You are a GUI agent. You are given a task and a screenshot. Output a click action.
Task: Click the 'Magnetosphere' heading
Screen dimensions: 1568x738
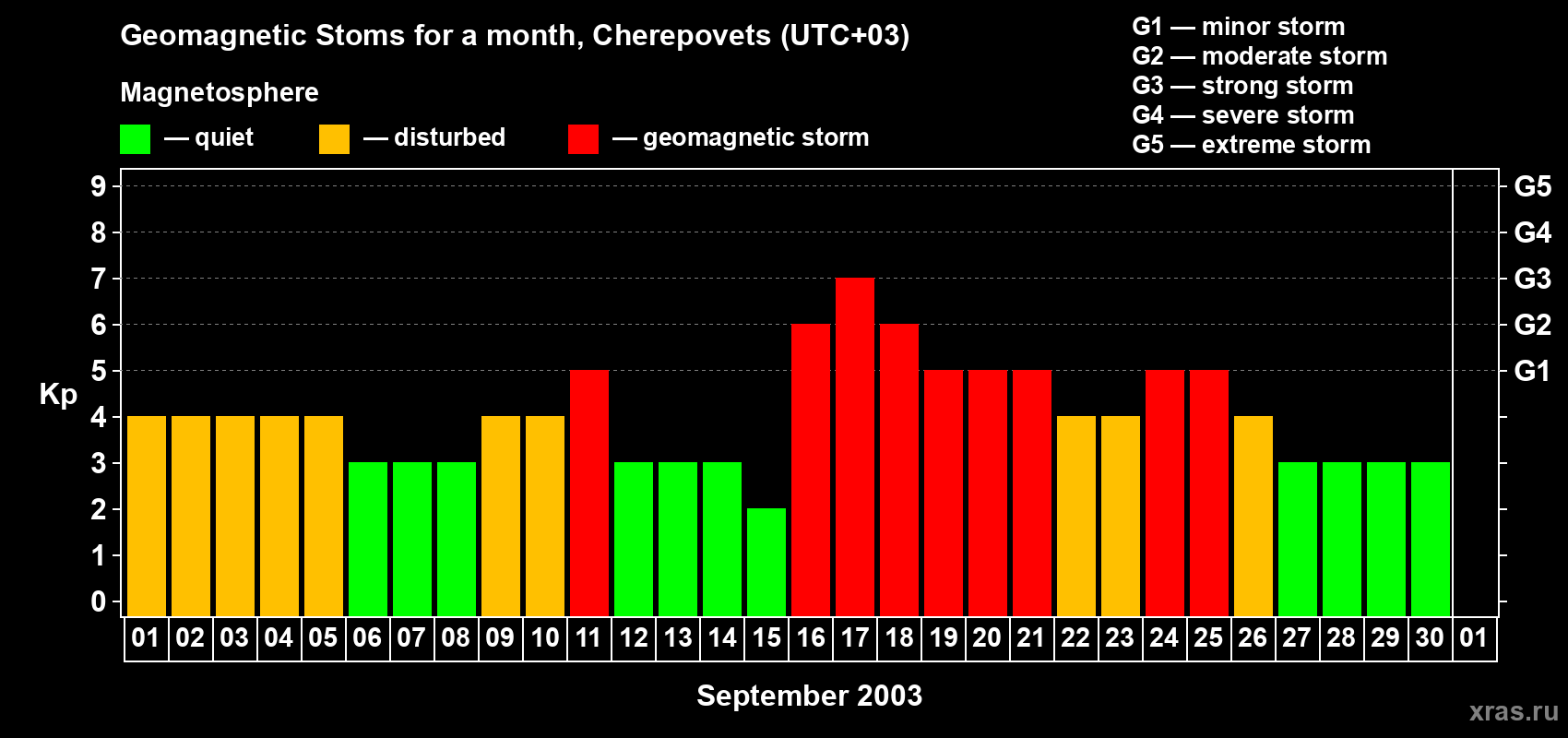coord(220,93)
